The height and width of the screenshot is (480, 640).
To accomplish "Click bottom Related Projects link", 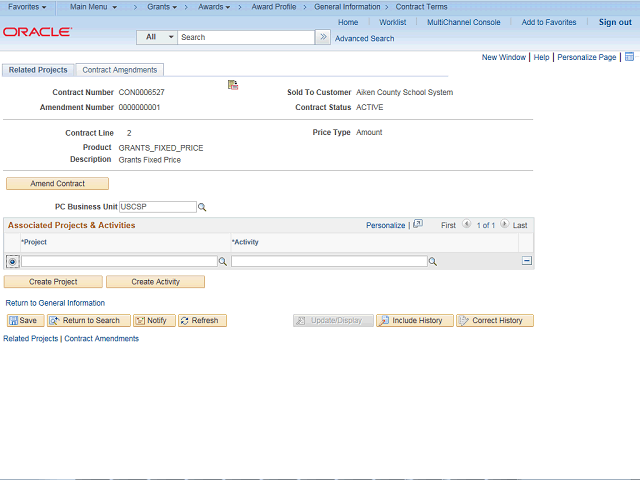I will [31, 338].
